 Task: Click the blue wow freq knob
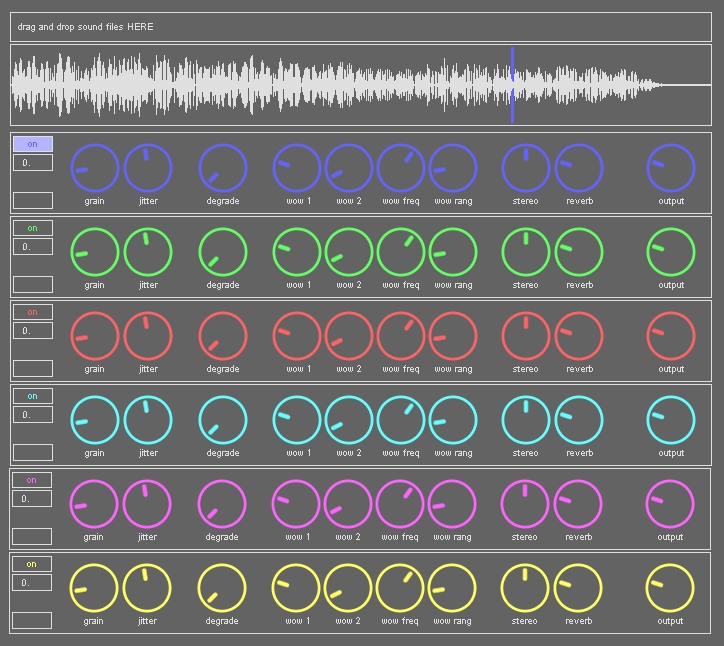[x=401, y=168]
